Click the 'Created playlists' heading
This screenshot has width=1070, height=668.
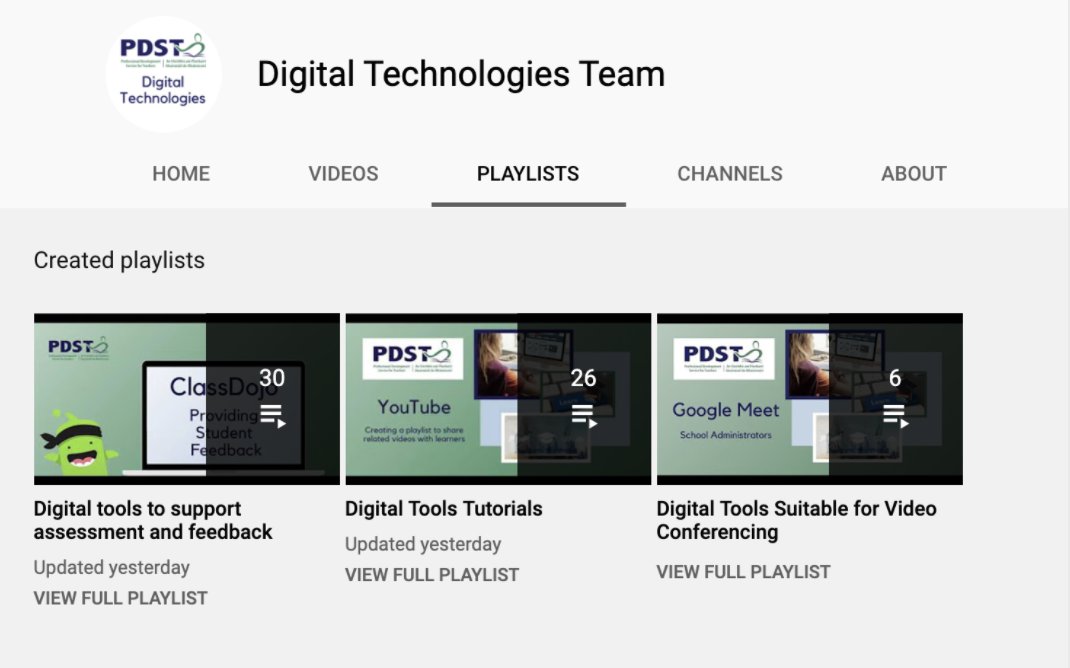point(119,260)
